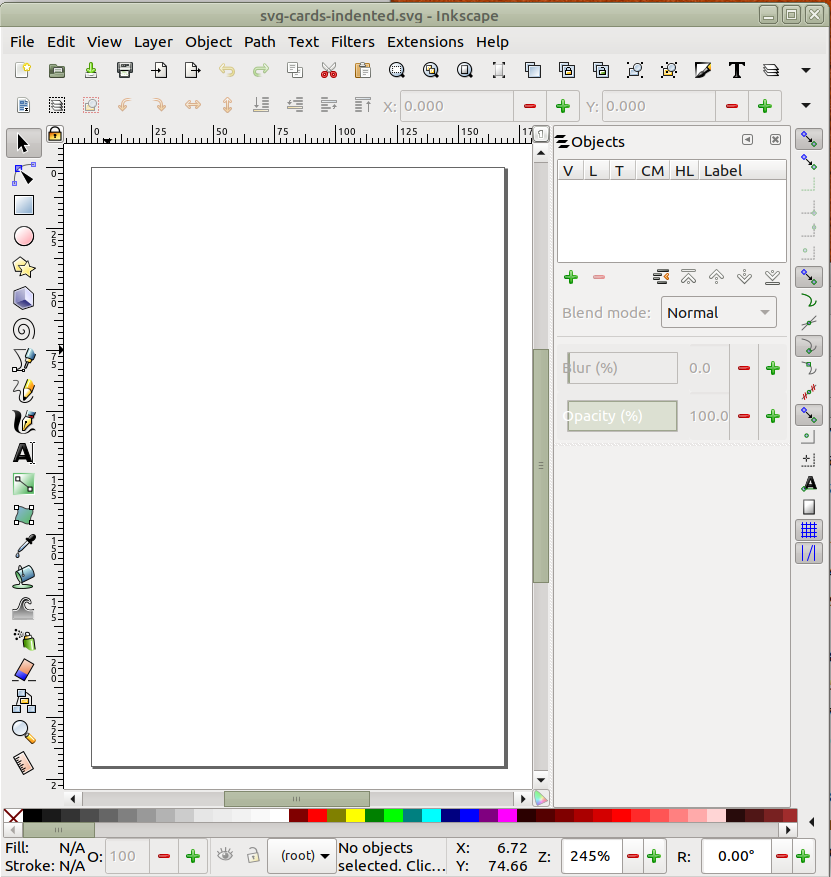Image resolution: width=831 pixels, height=877 pixels.
Task: Click the Paste clipboard icon
Action: coord(363,70)
